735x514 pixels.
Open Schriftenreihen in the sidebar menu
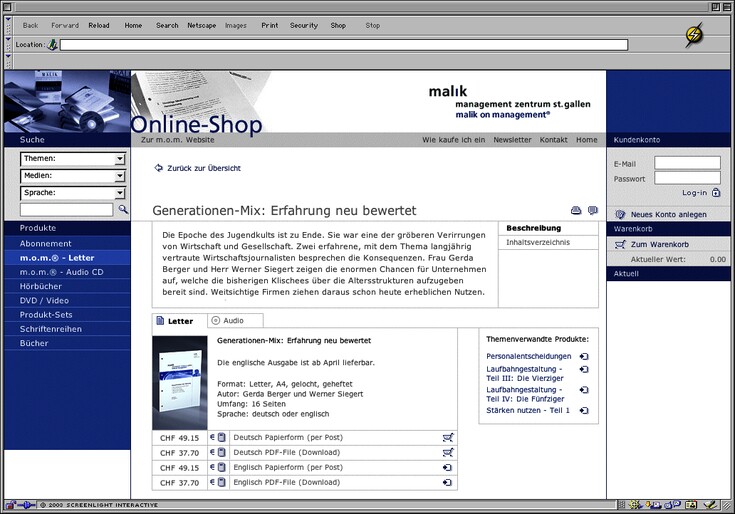[68, 329]
